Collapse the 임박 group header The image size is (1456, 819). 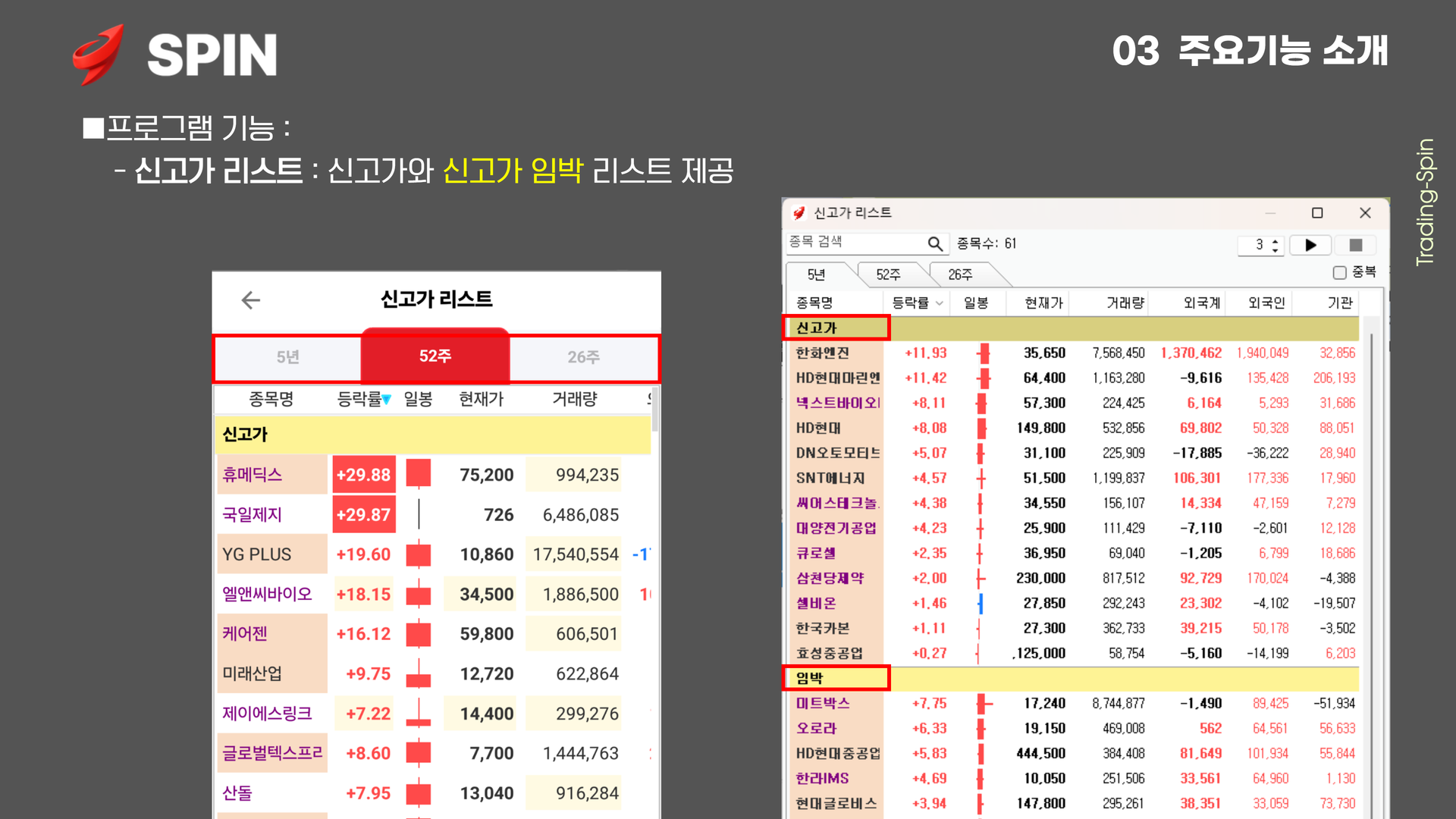click(810, 678)
